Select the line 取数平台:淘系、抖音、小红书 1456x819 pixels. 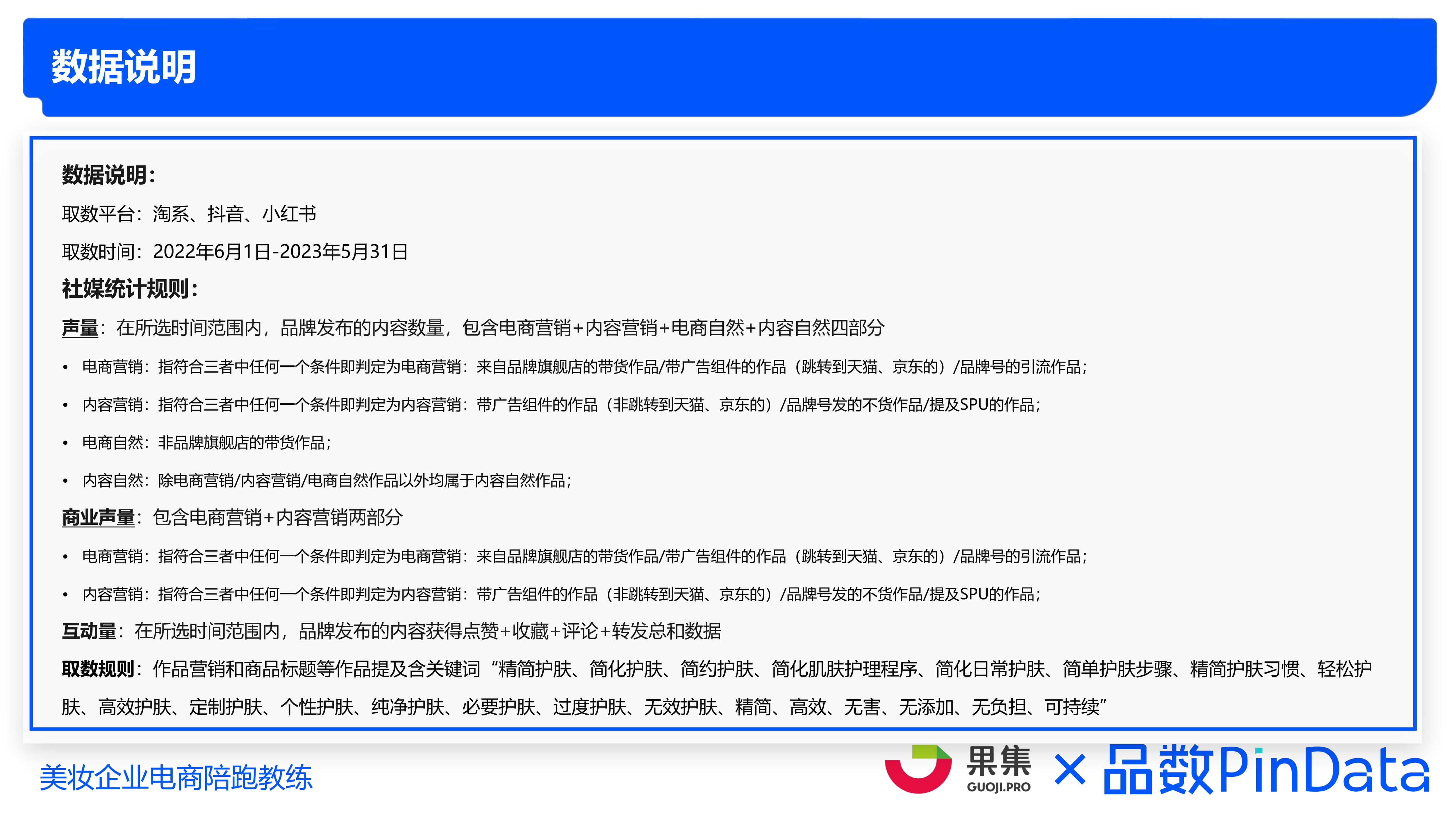coord(189,214)
